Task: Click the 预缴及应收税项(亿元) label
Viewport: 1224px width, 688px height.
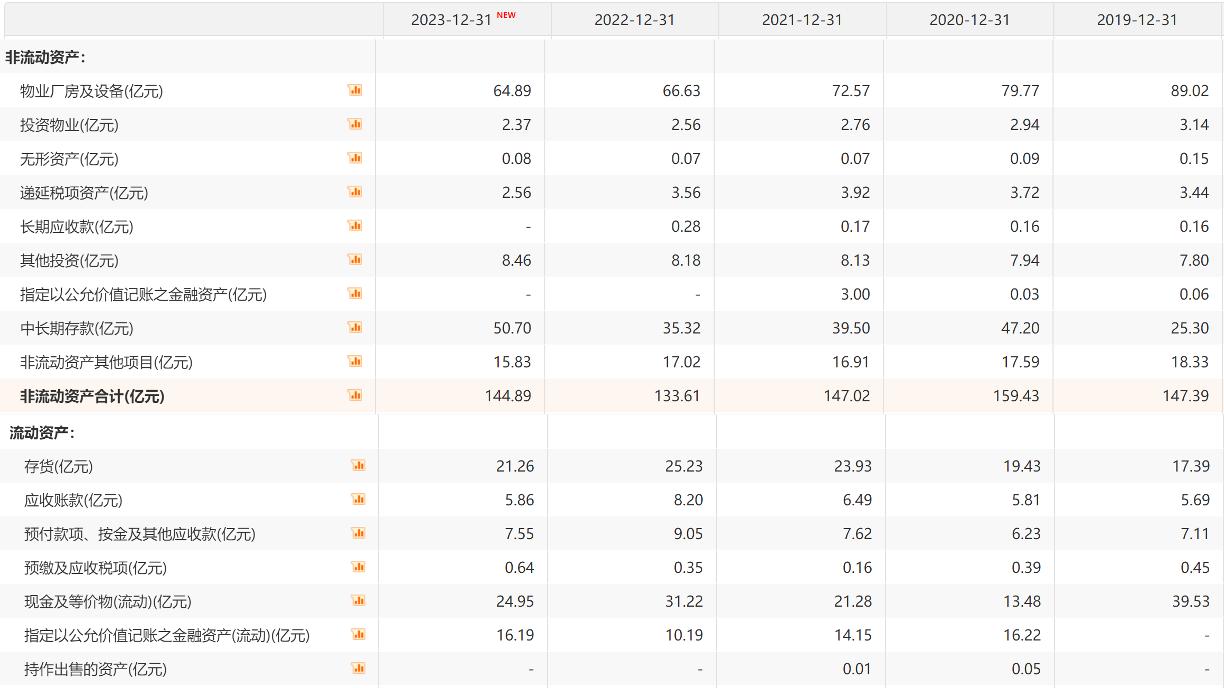Action: [95, 569]
